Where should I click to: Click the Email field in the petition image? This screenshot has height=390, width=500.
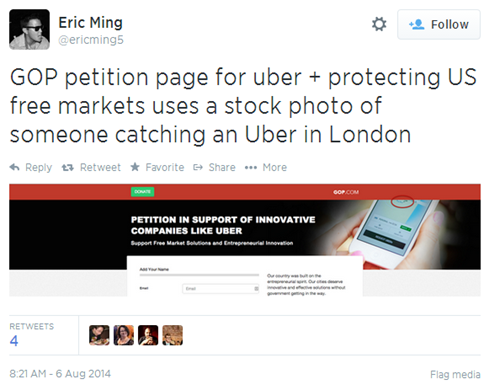[x=220, y=289]
